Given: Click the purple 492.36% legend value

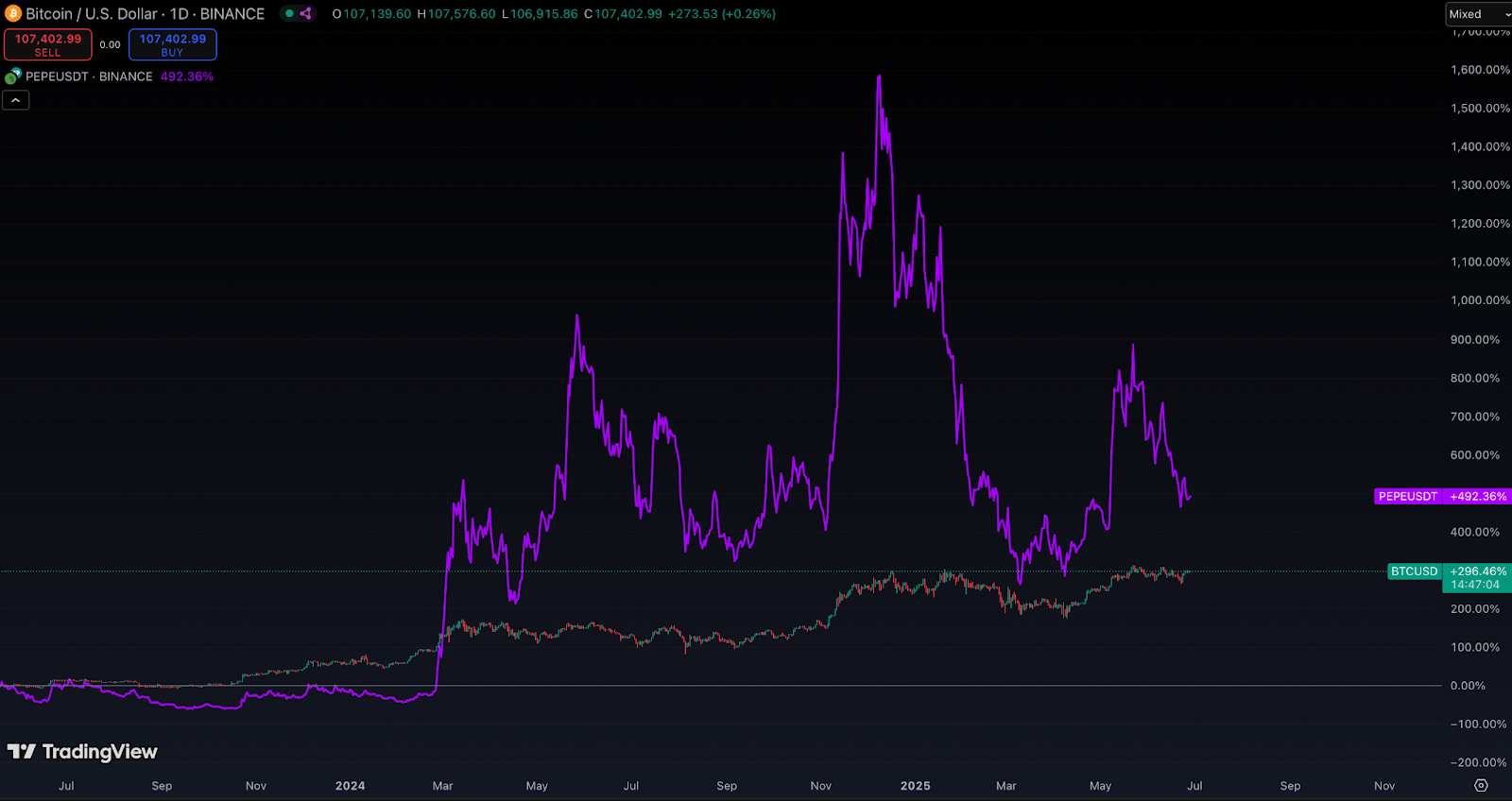Looking at the screenshot, I should [187, 77].
